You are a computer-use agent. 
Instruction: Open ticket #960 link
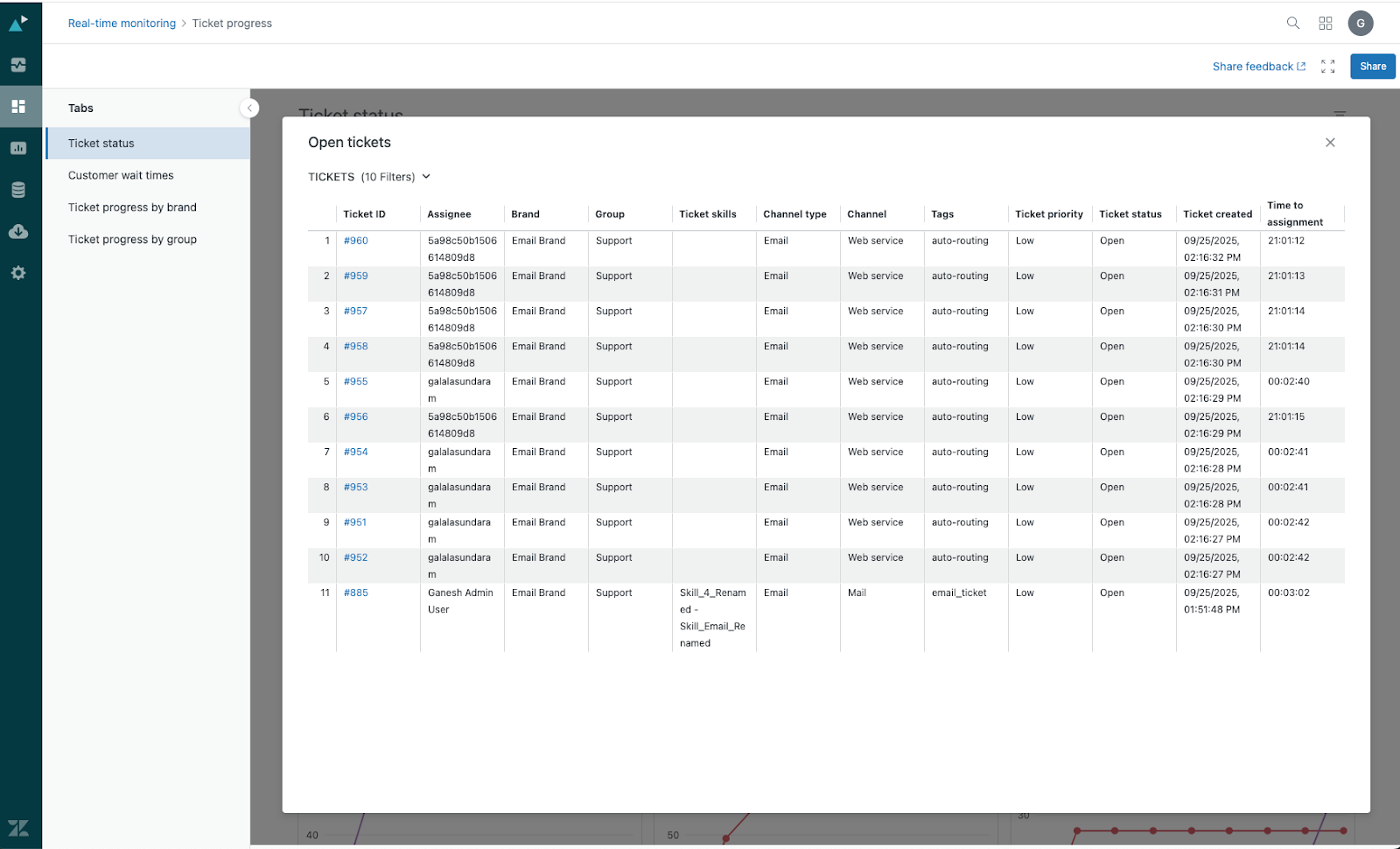click(355, 241)
